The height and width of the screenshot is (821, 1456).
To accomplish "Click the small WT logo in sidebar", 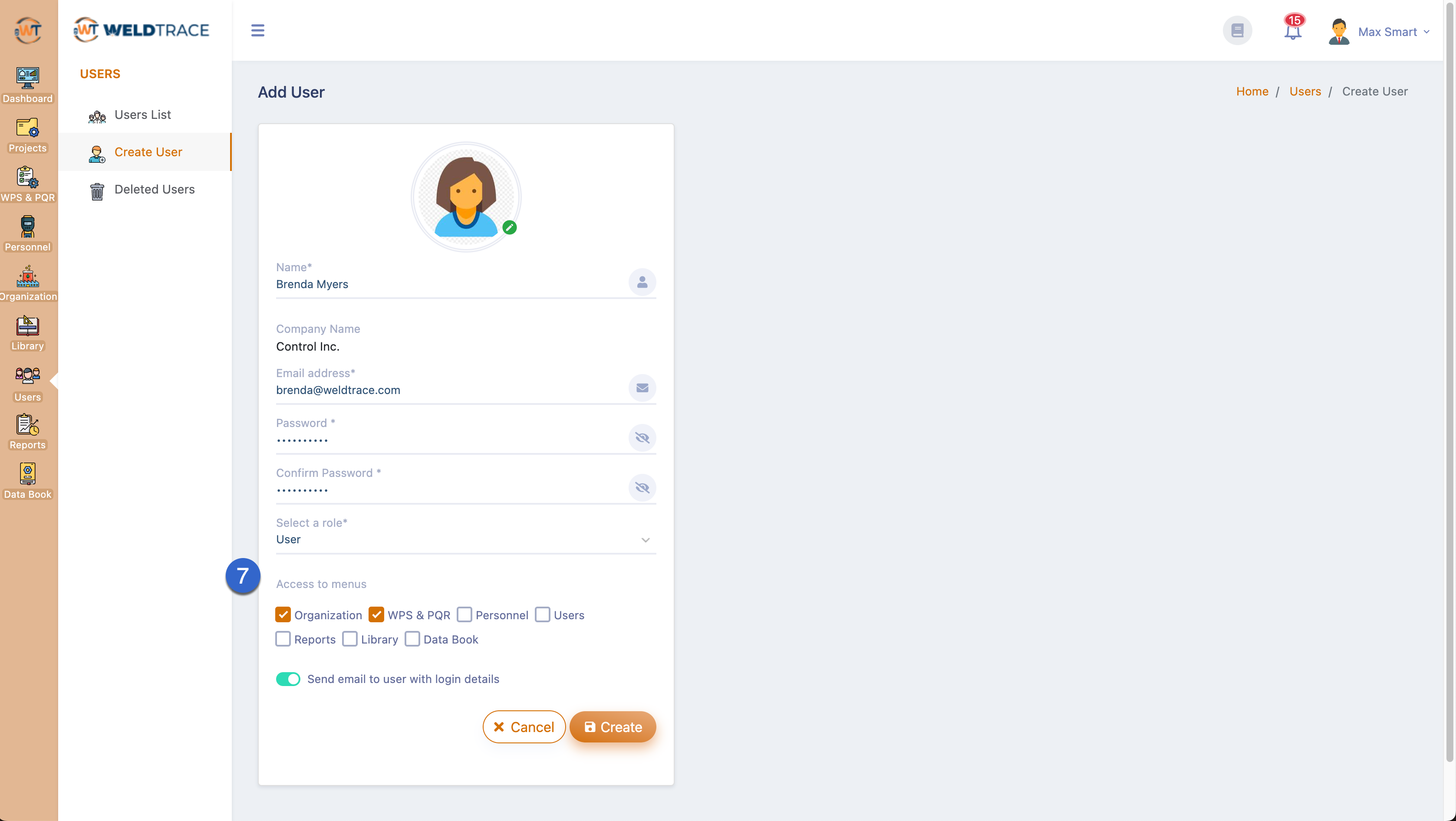I will pos(28,30).
